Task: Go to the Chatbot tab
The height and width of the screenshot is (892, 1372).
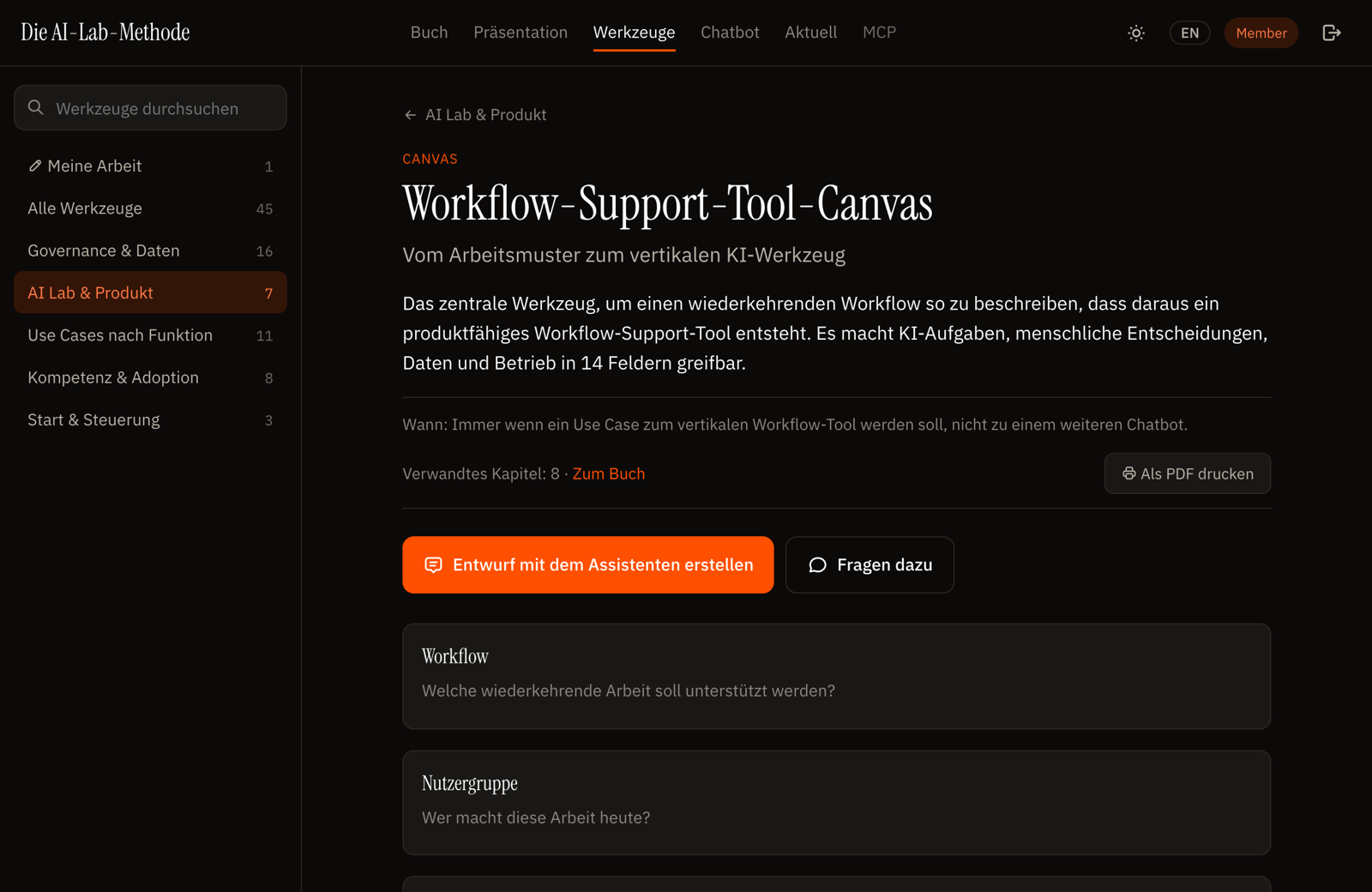Action: pos(730,33)
